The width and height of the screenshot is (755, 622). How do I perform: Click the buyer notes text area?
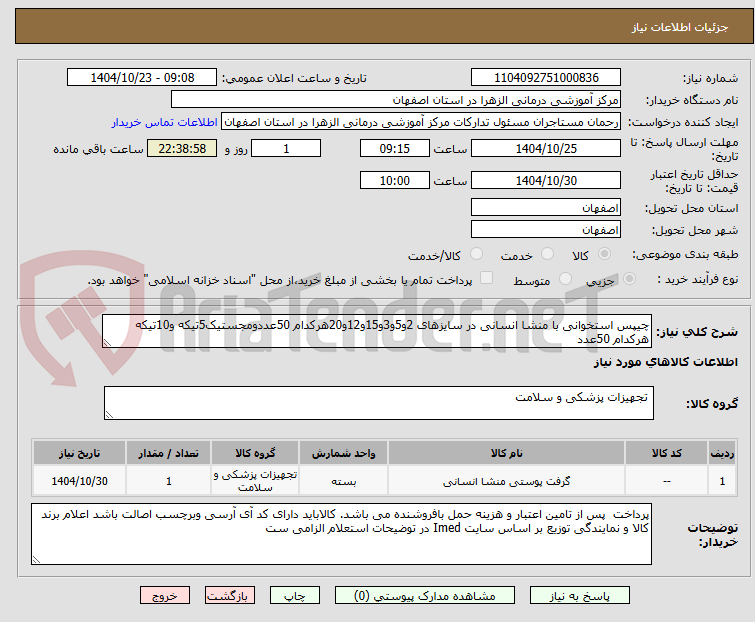[x=341, y=533]
